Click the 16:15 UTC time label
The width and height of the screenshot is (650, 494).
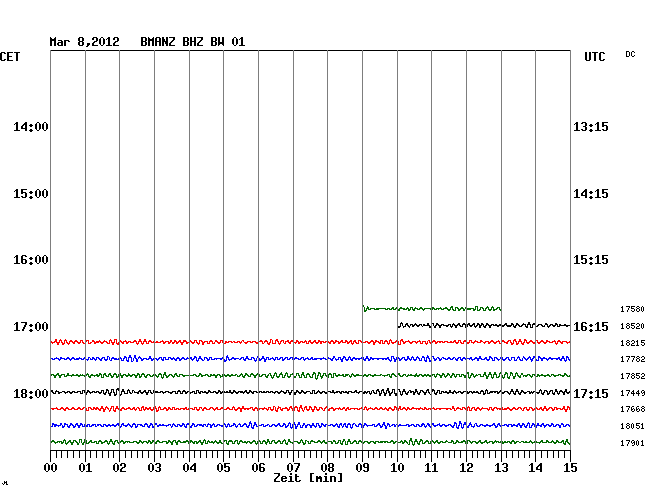tap(591, 327)
